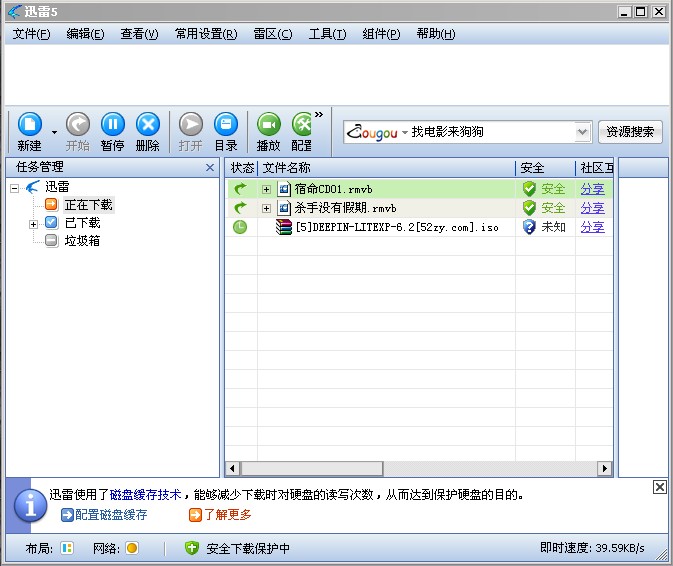Click the 已下载 blue check icon
This screenshot has height=566, width=673.
[x=51, y=222]
